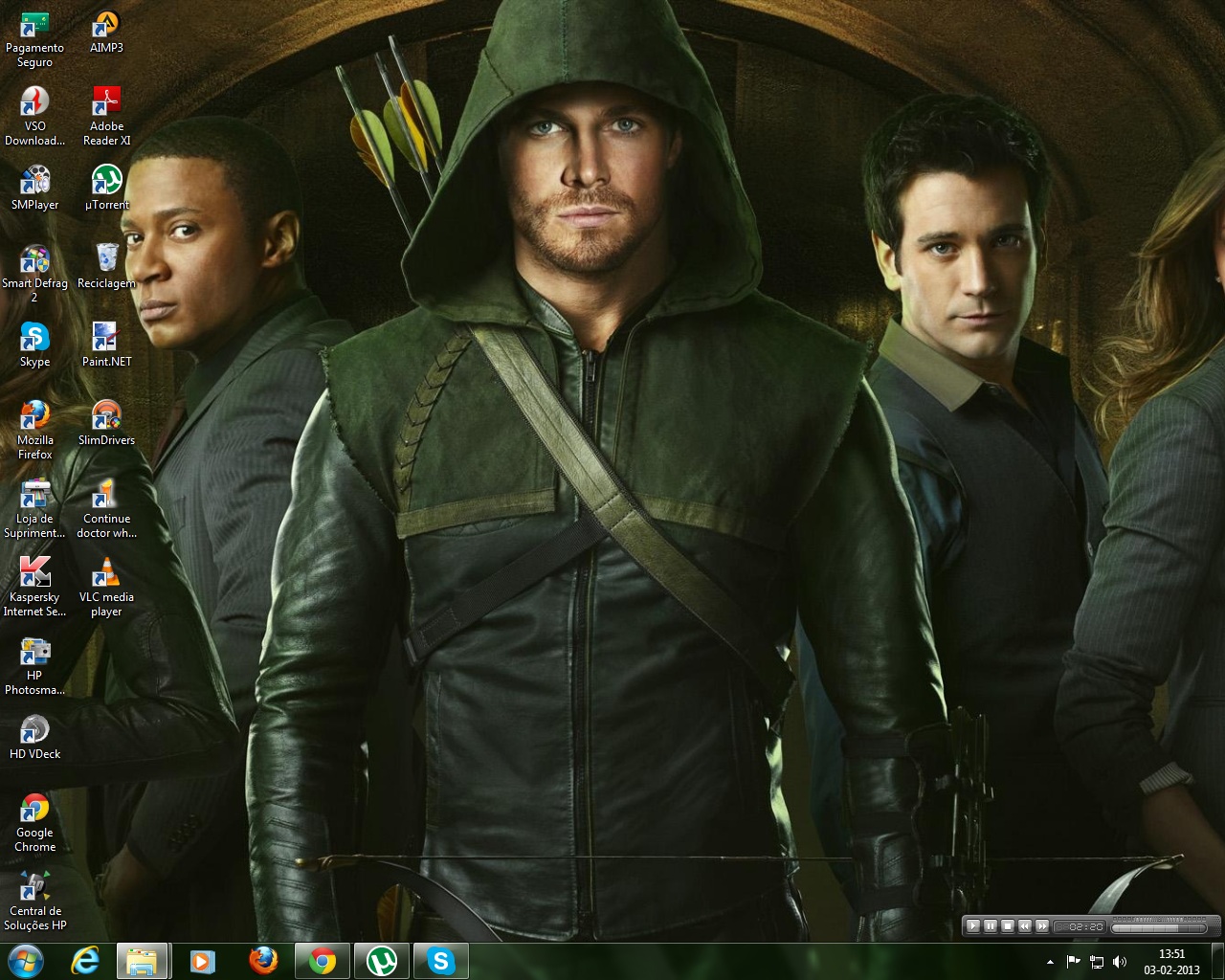Select the HP Photosmart desktop icon
Image resolution: width=1225 pixels, height=980 pixels.
tap(34, 667)
